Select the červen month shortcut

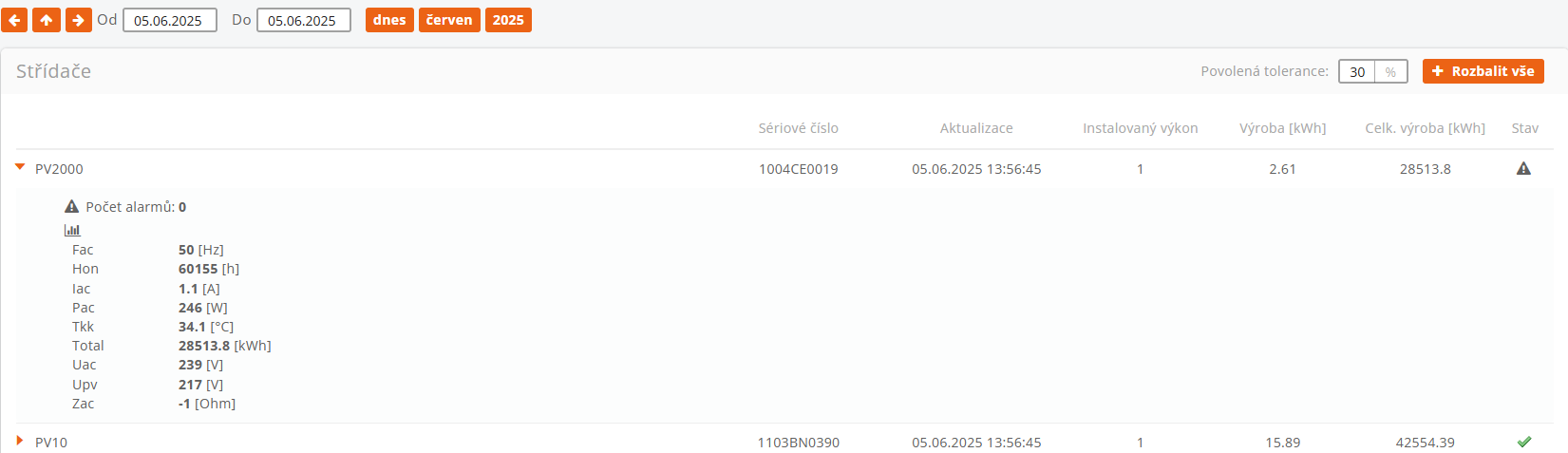tap(449, 20)
